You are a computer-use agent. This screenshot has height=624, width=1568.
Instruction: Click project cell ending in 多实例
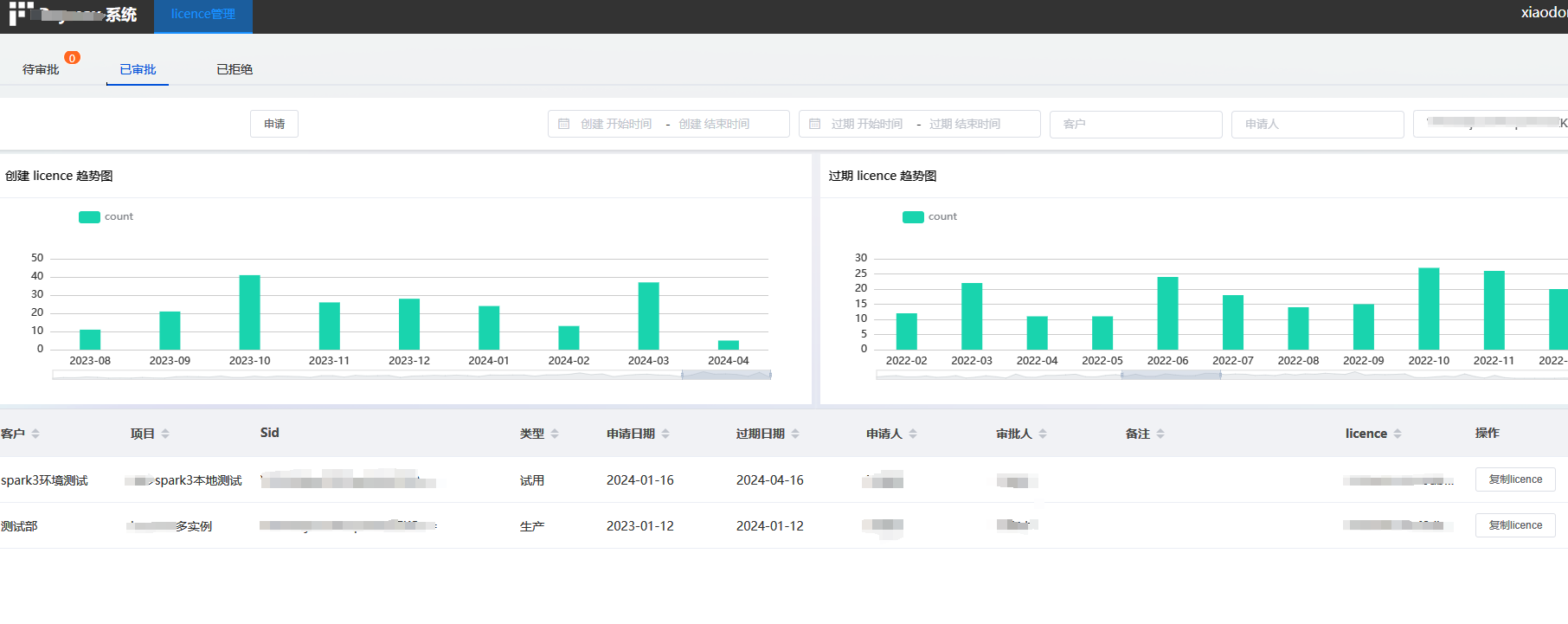point(170,526)
